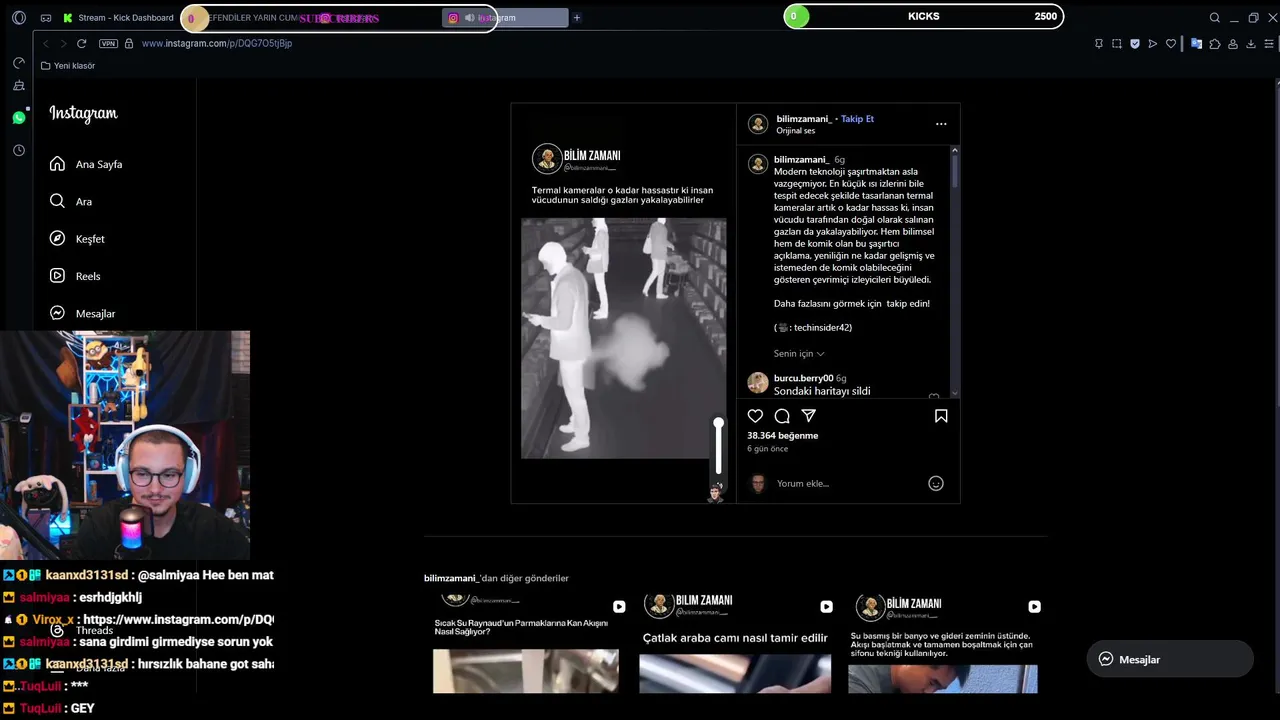Click the pin icon in browser toolbar
1280x720 pixels.
coord(1099,44)
